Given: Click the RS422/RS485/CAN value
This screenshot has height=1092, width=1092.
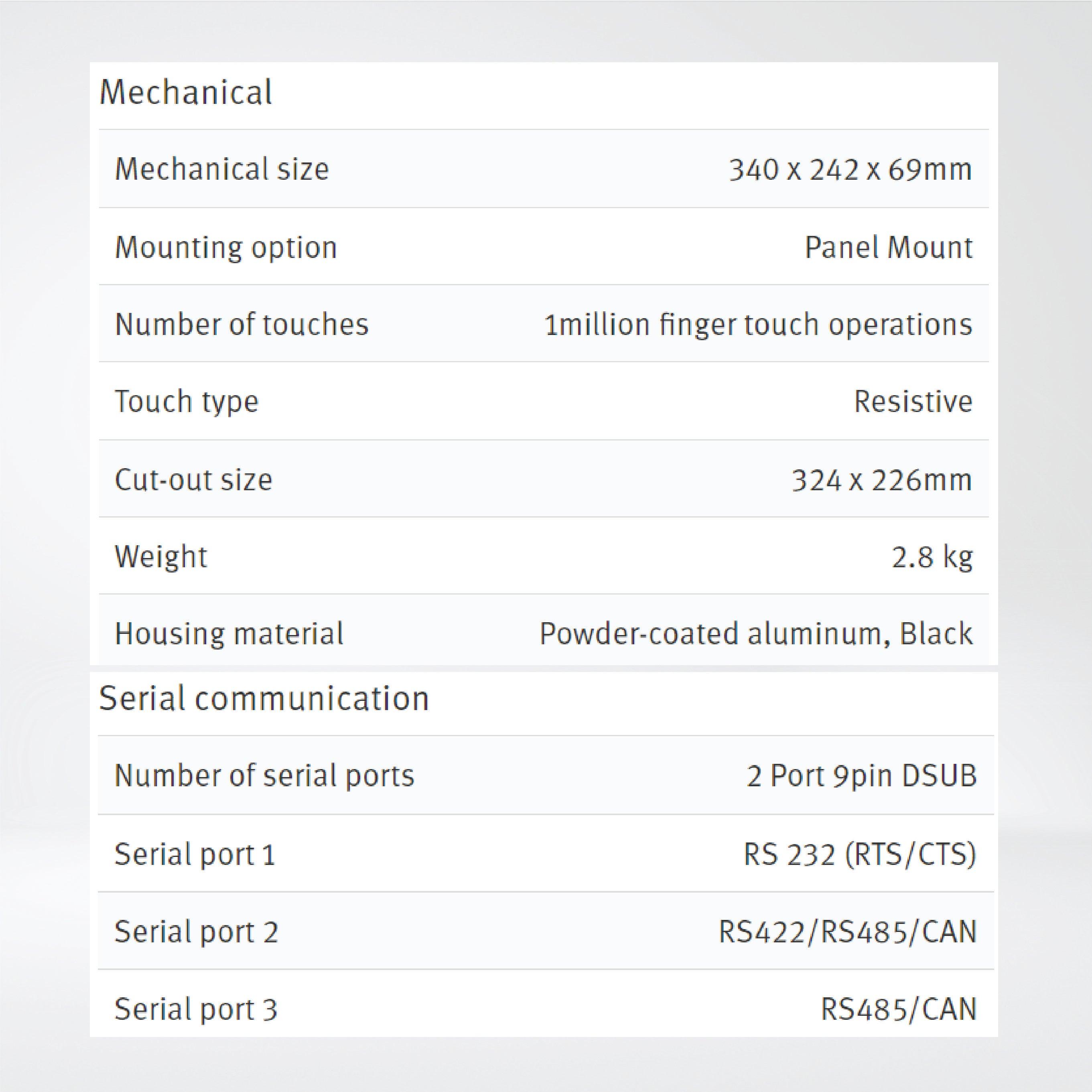Looking at the screenshot, I should (847, 932).
